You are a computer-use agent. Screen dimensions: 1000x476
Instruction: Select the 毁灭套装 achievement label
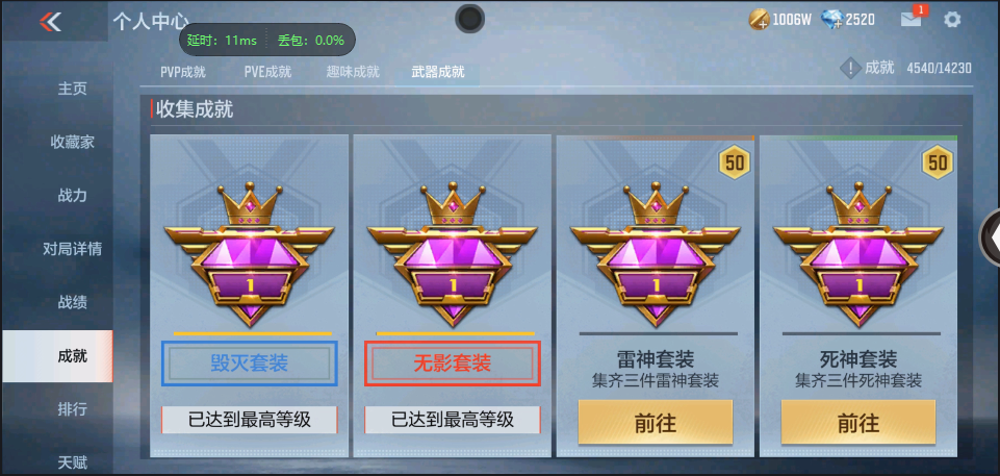tap(249, 363)
